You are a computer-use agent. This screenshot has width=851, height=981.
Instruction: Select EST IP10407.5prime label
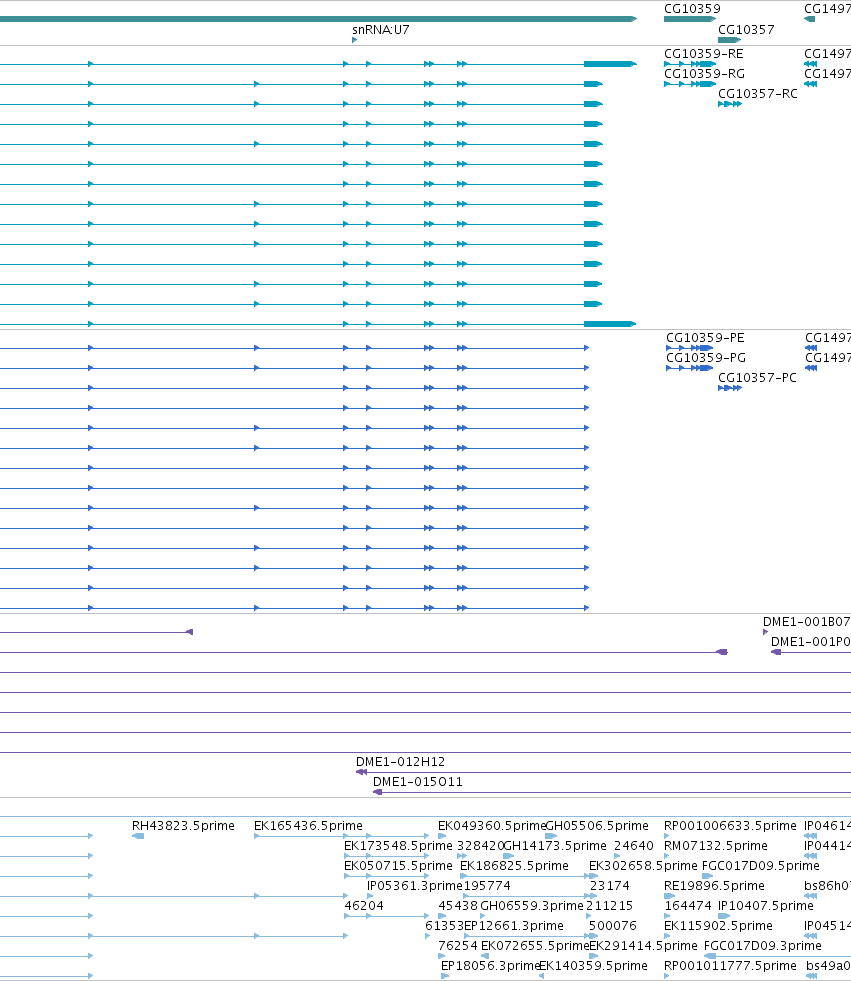click(x=766, y=906)
